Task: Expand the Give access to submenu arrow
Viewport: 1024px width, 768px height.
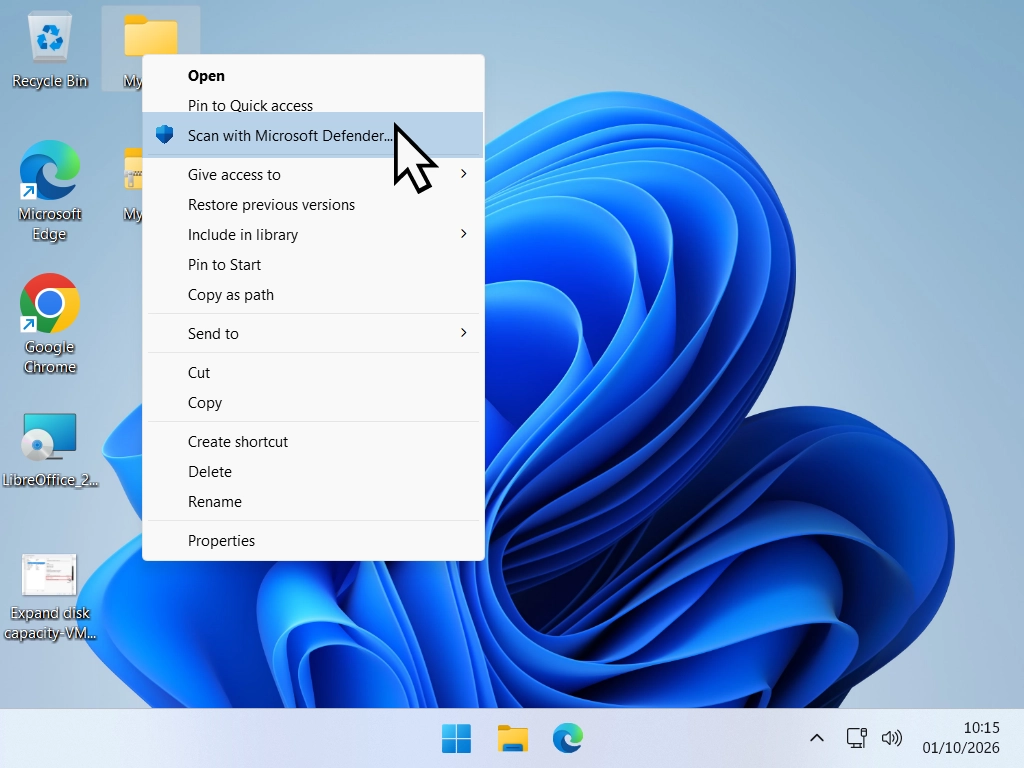Action: (x=463, y=174)
